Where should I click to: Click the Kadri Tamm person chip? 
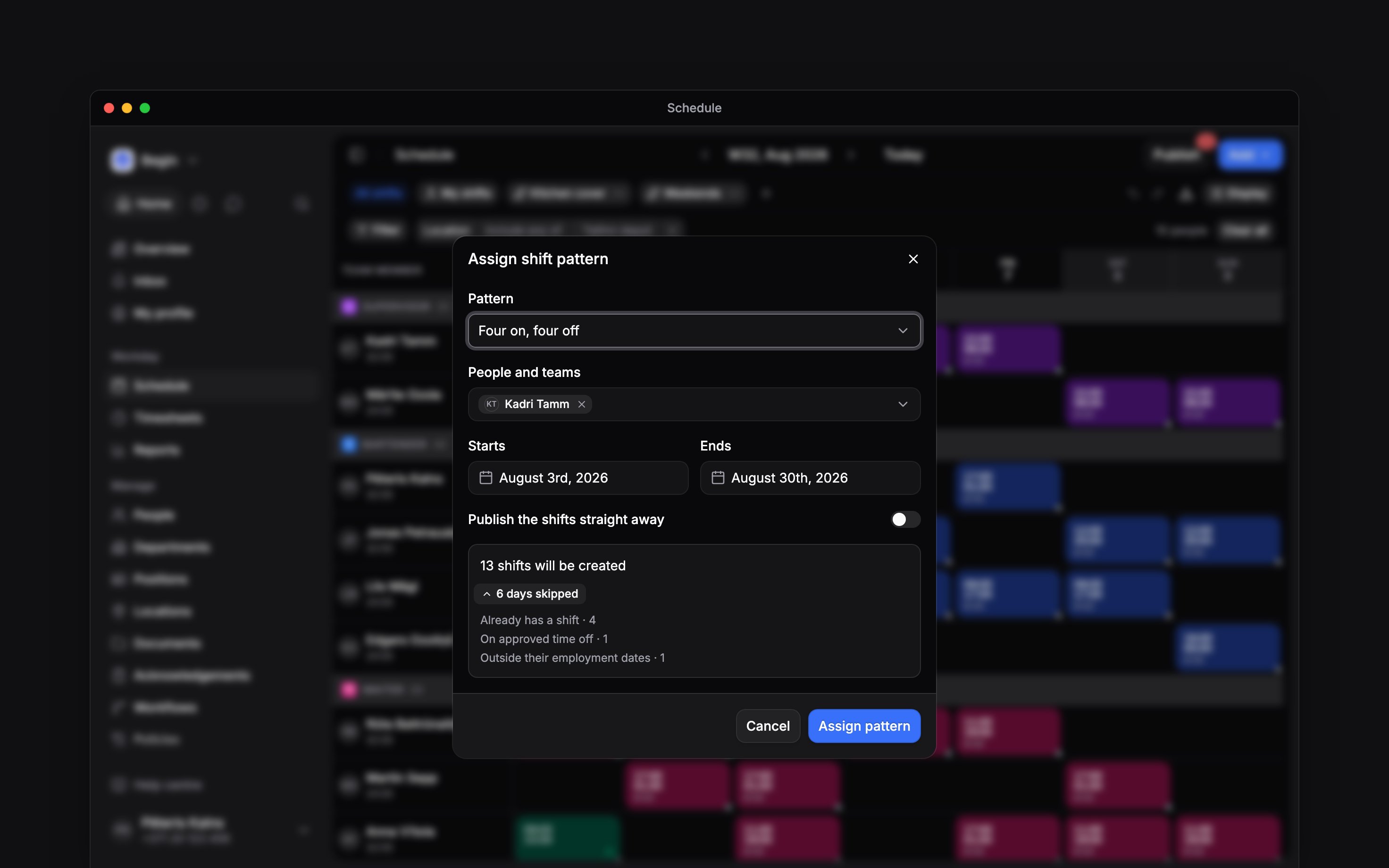[x=535, y=404]
